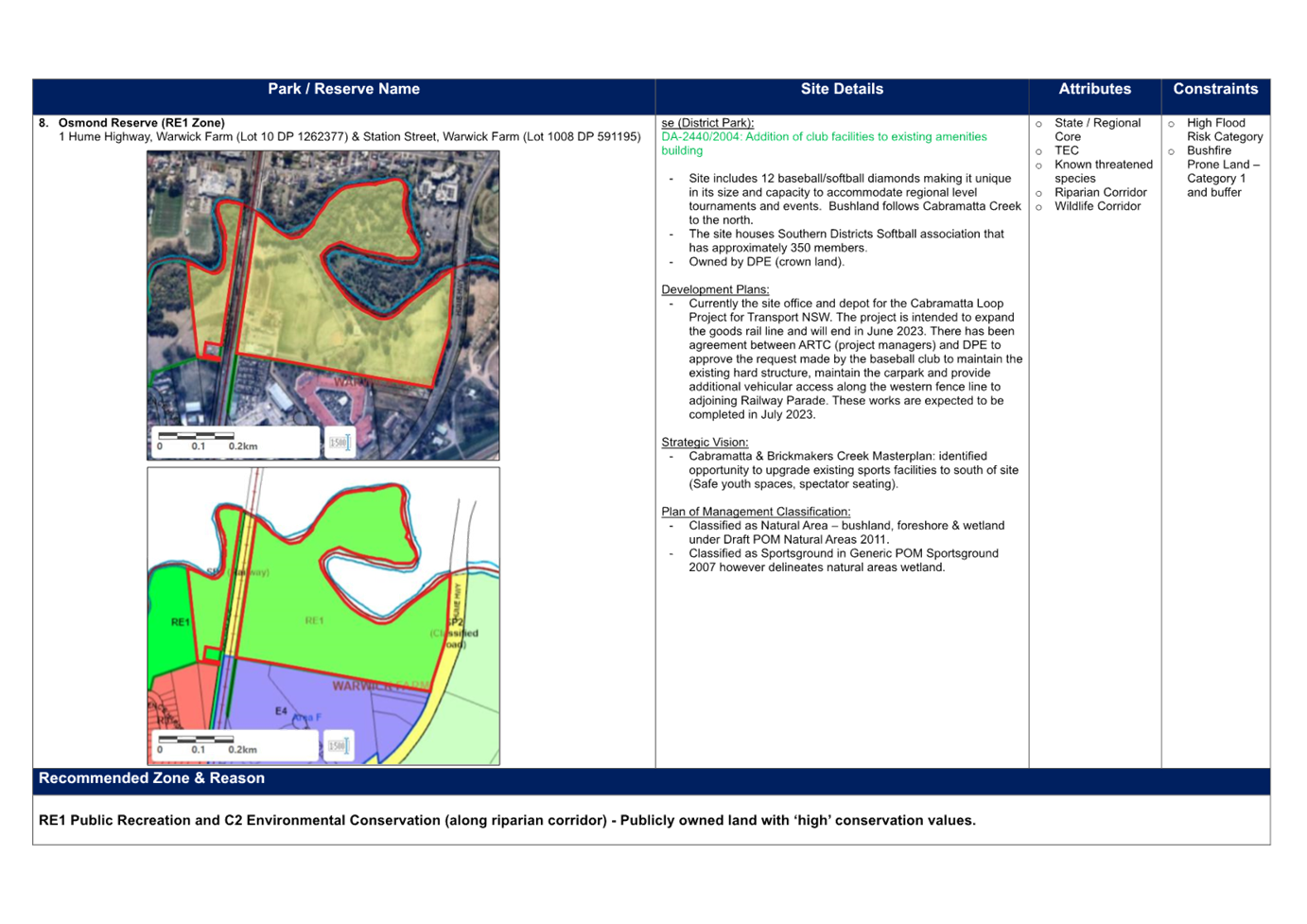Screen dimensions: 1307x924
Task: Select the 'Constraints' column header
Action: point(1215,90)
